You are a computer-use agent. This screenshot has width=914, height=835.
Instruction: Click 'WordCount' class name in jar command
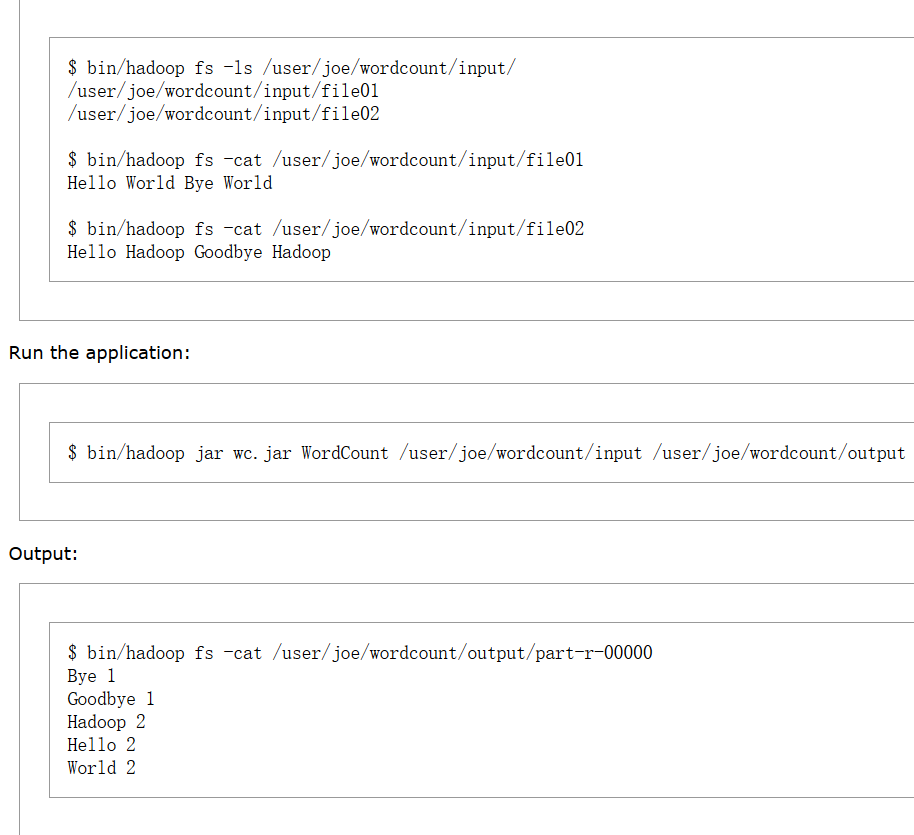click(x=344, y=453)
